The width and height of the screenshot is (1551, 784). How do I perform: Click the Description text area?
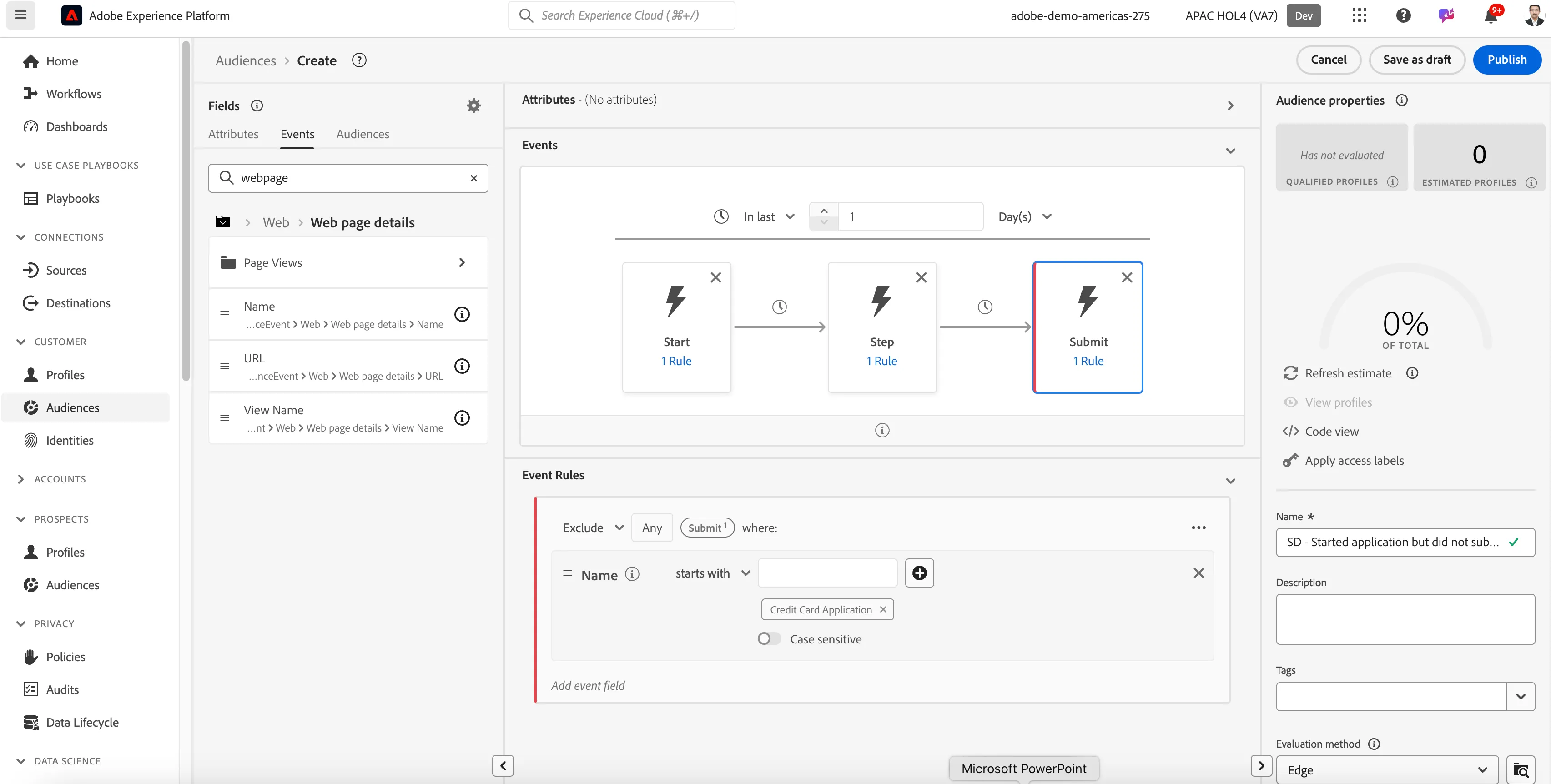click(x=1405, y=620)
